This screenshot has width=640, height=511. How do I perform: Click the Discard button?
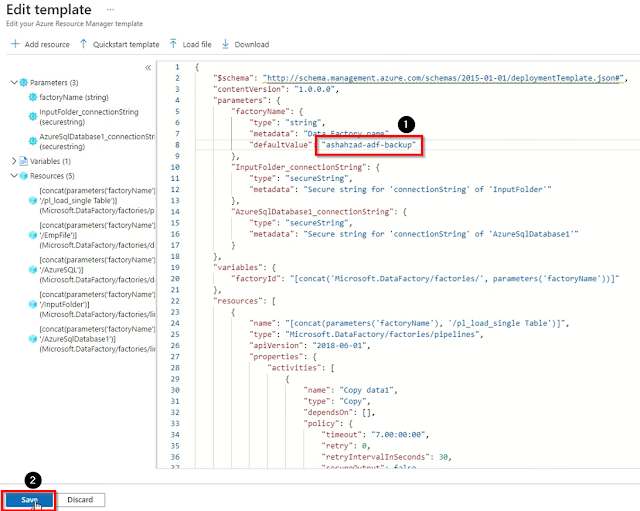coord(80,500)
